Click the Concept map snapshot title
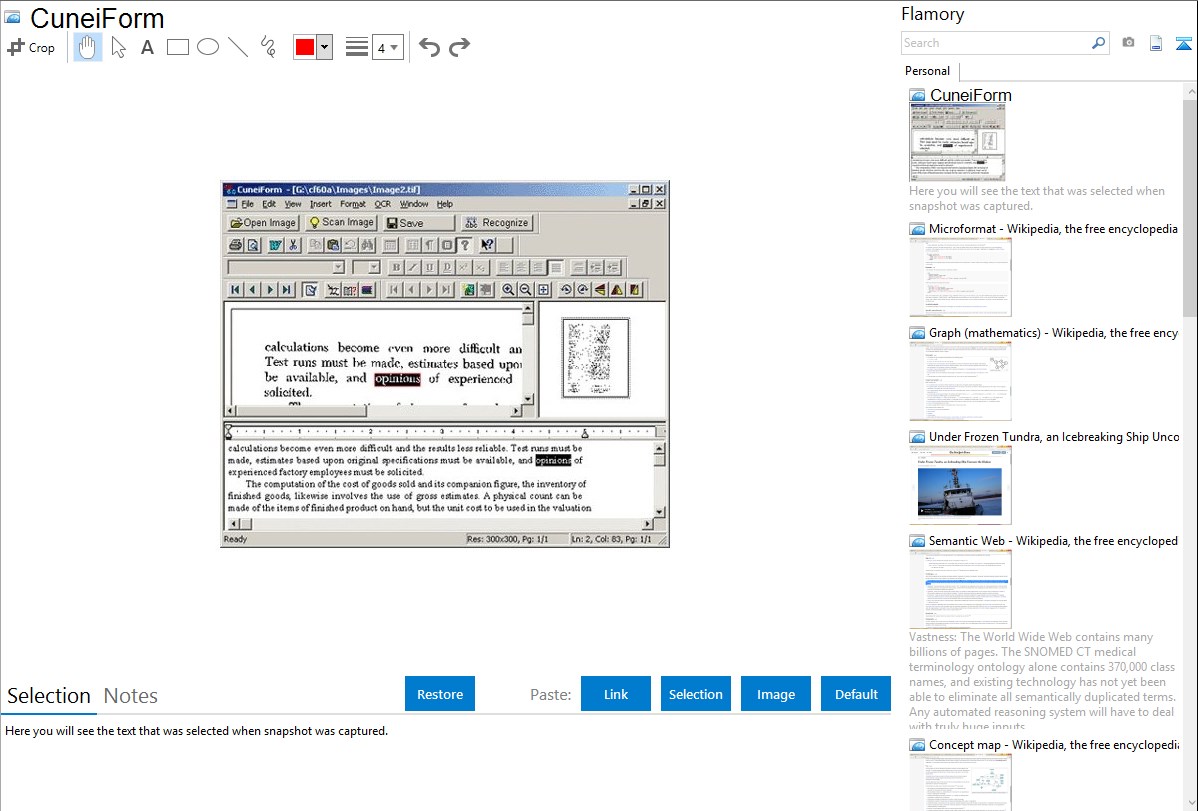 click(1053, 745)
